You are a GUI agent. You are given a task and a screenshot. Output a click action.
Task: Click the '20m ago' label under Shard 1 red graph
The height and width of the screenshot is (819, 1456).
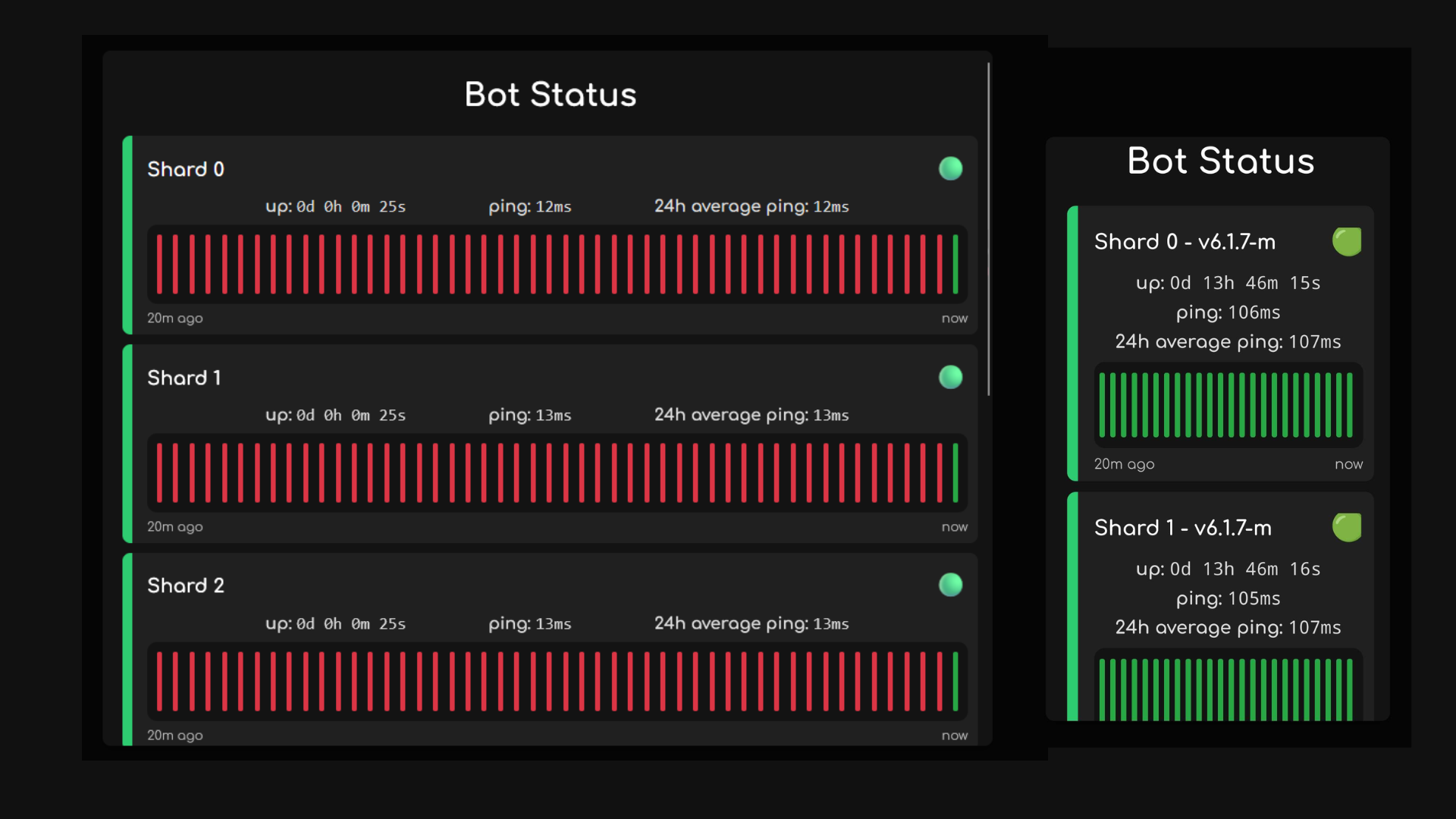(175, 527)
